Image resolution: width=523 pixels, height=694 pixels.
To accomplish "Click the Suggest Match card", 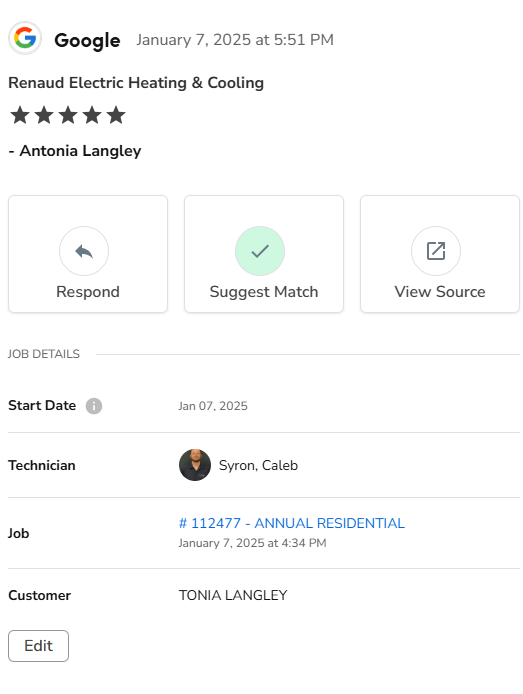I will click(264, 254).
